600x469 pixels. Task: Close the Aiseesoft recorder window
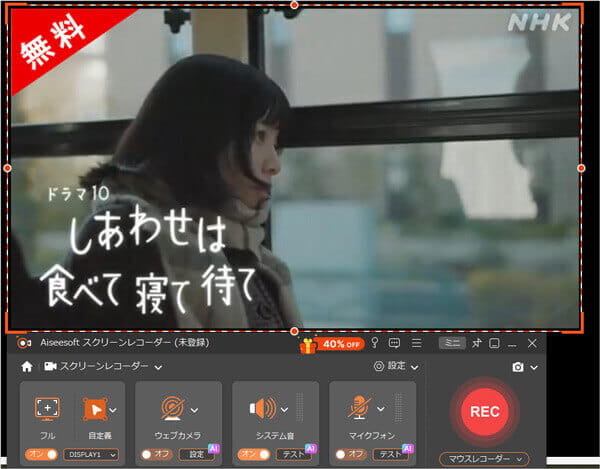pos(532,344)
